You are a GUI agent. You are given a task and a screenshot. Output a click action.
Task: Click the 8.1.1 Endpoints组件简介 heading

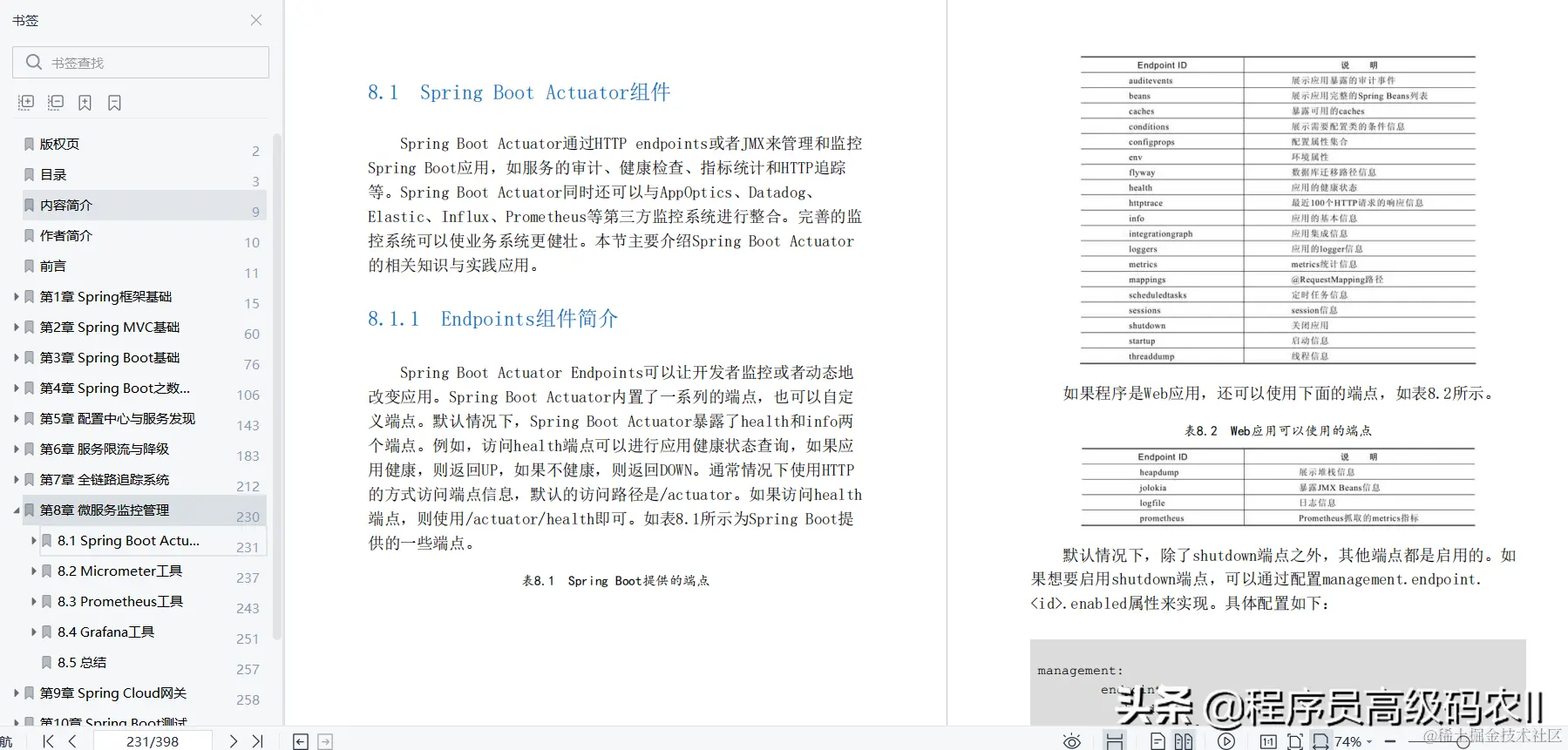pyautogui.click(x=492, y=319)
